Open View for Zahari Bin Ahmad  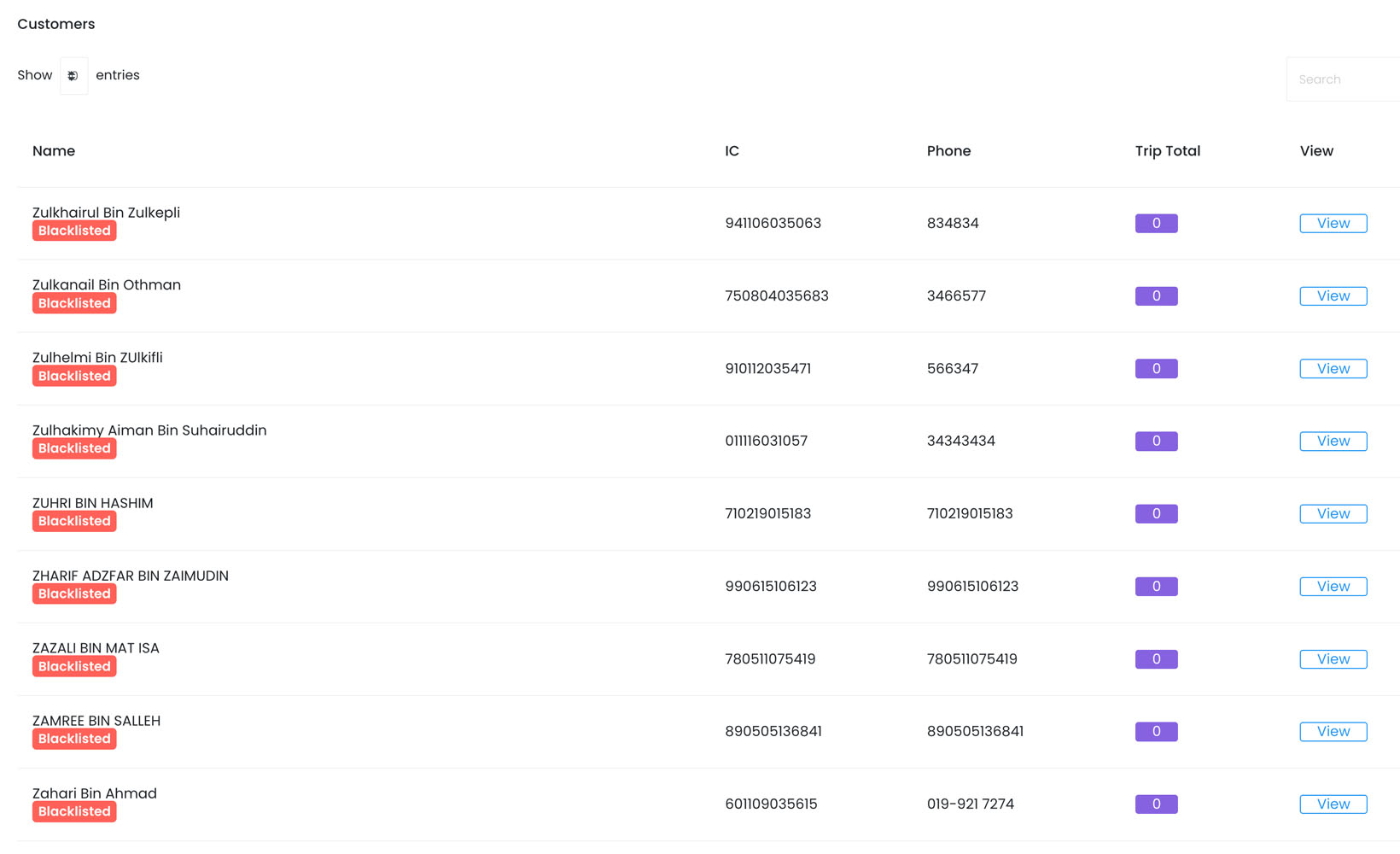(x=1333, y=804)
